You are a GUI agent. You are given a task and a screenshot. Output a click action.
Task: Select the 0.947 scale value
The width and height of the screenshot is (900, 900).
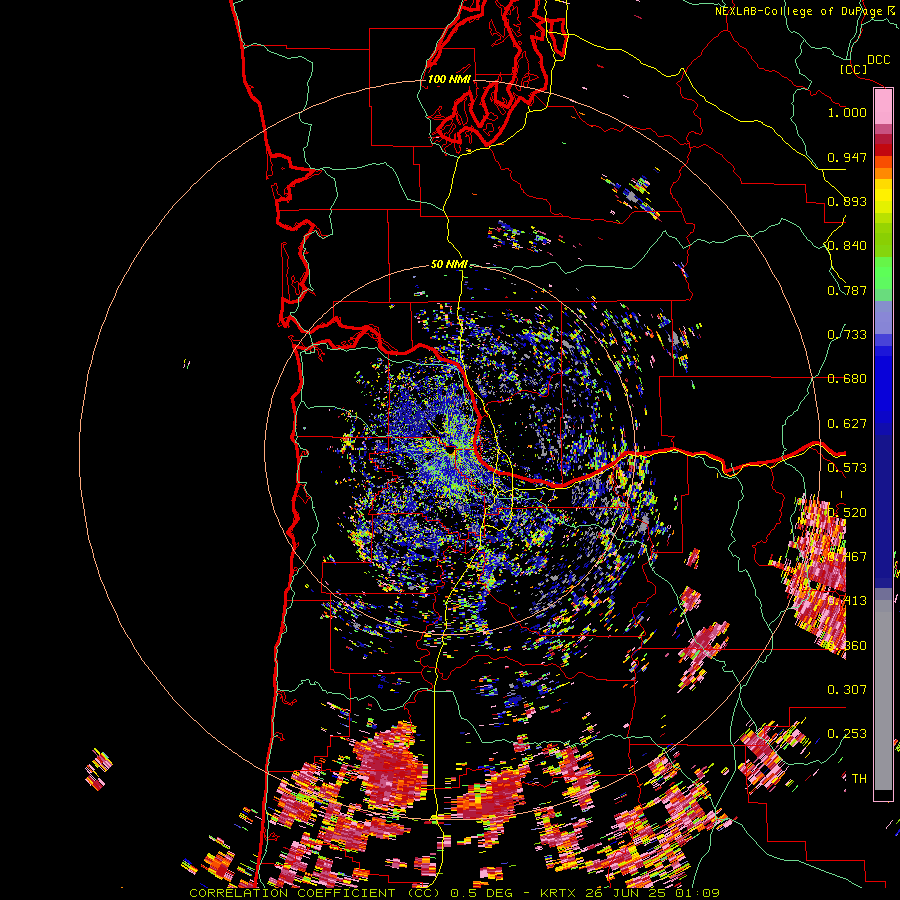(x=847, y=157)
